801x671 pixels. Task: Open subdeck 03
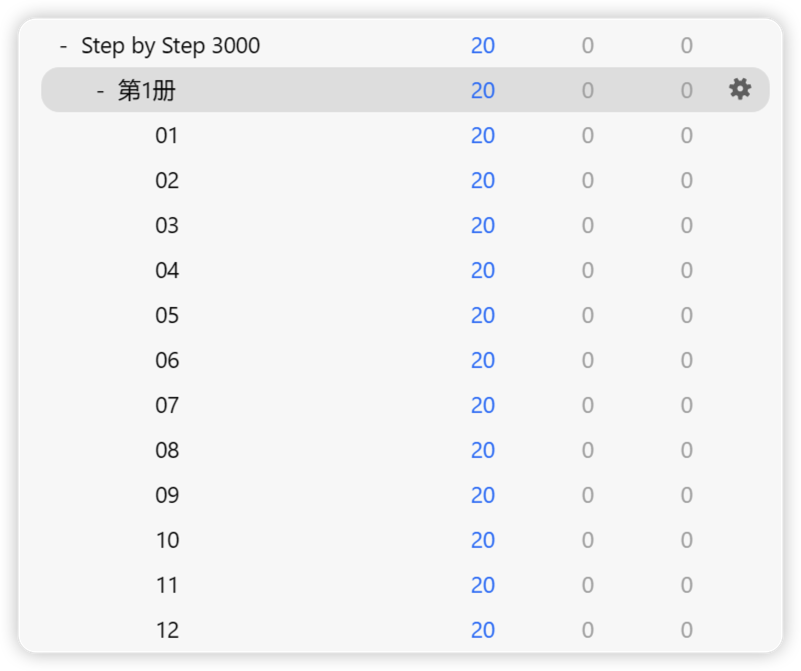[167, 225]
